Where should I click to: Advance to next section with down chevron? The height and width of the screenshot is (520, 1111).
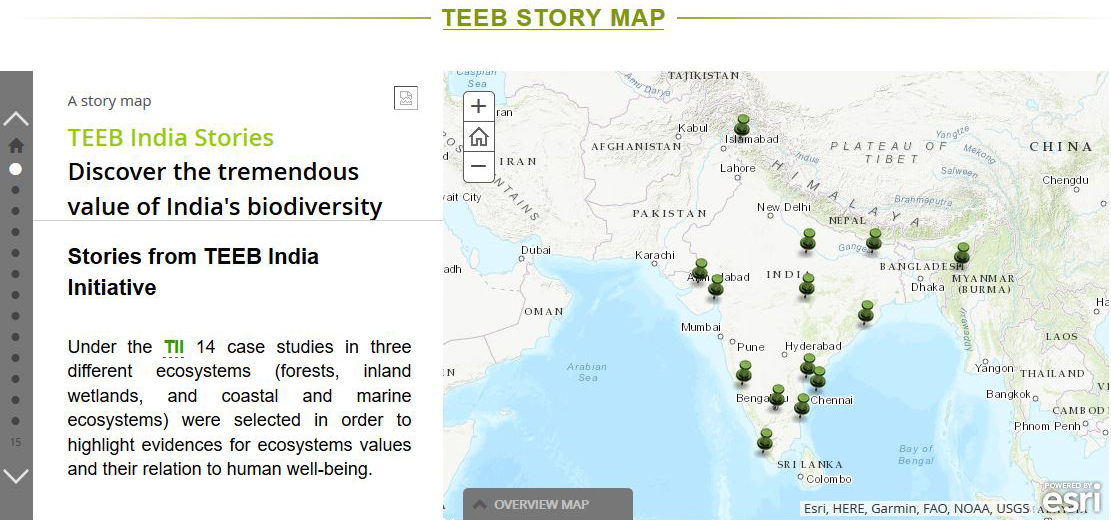click(16, 475)
